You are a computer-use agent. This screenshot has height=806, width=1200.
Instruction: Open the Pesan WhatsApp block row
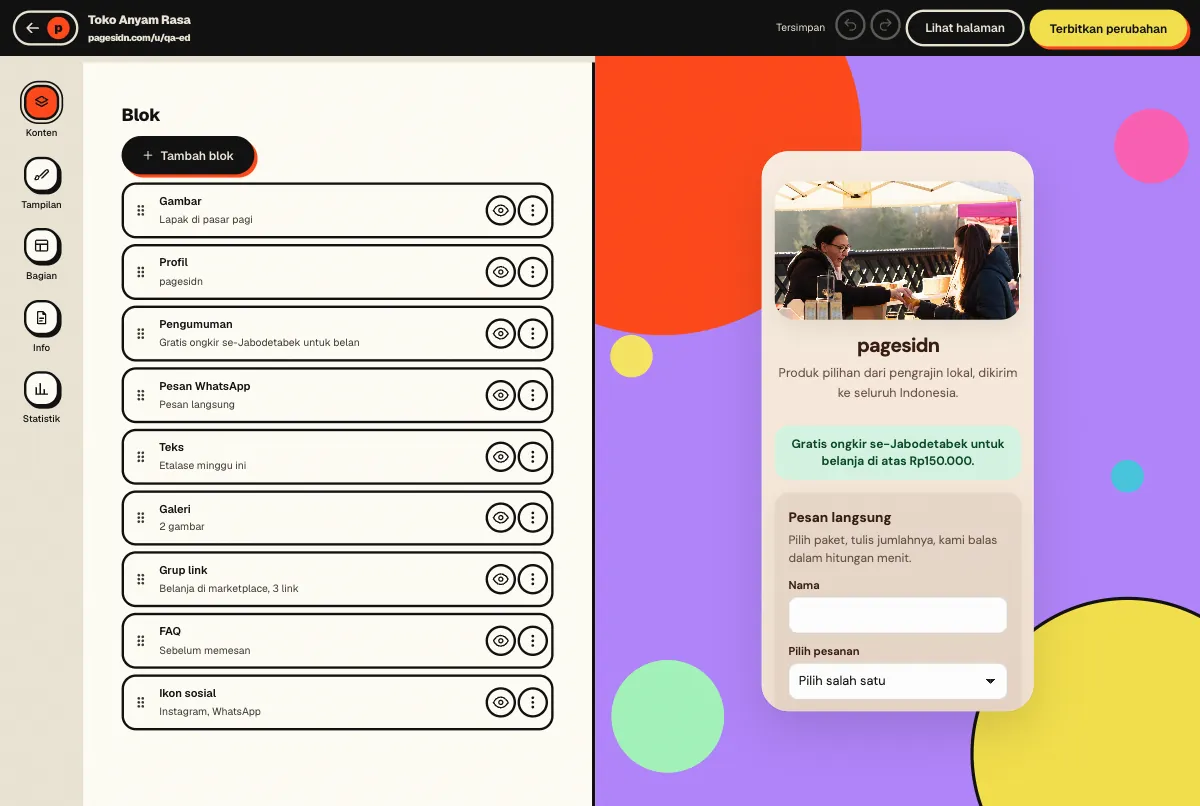coord(337,395)
